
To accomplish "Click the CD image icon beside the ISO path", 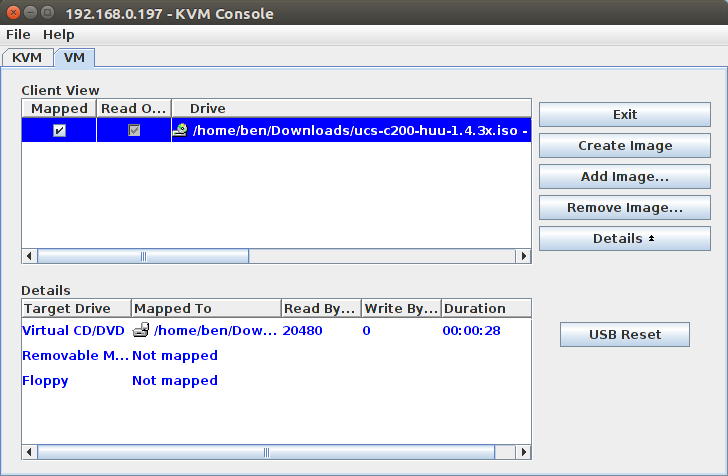I will (180, 130).
